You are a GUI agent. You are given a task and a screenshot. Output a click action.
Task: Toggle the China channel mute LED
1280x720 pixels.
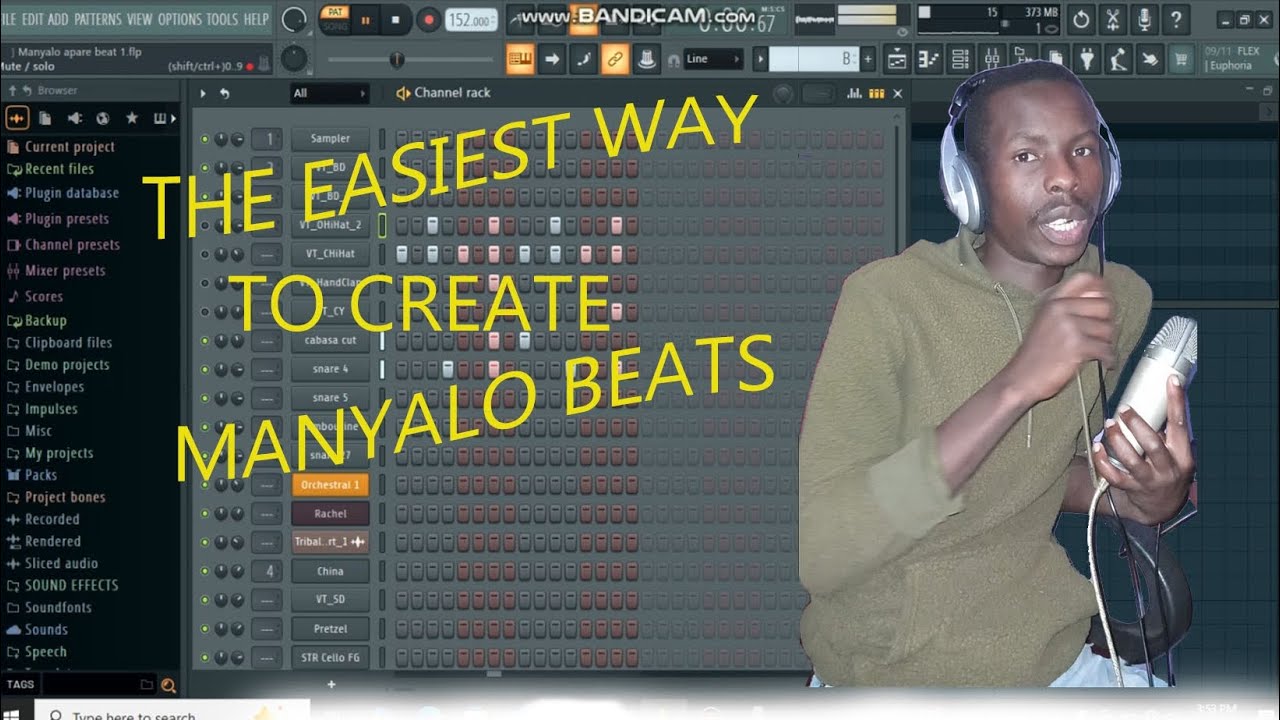(205, 572)
